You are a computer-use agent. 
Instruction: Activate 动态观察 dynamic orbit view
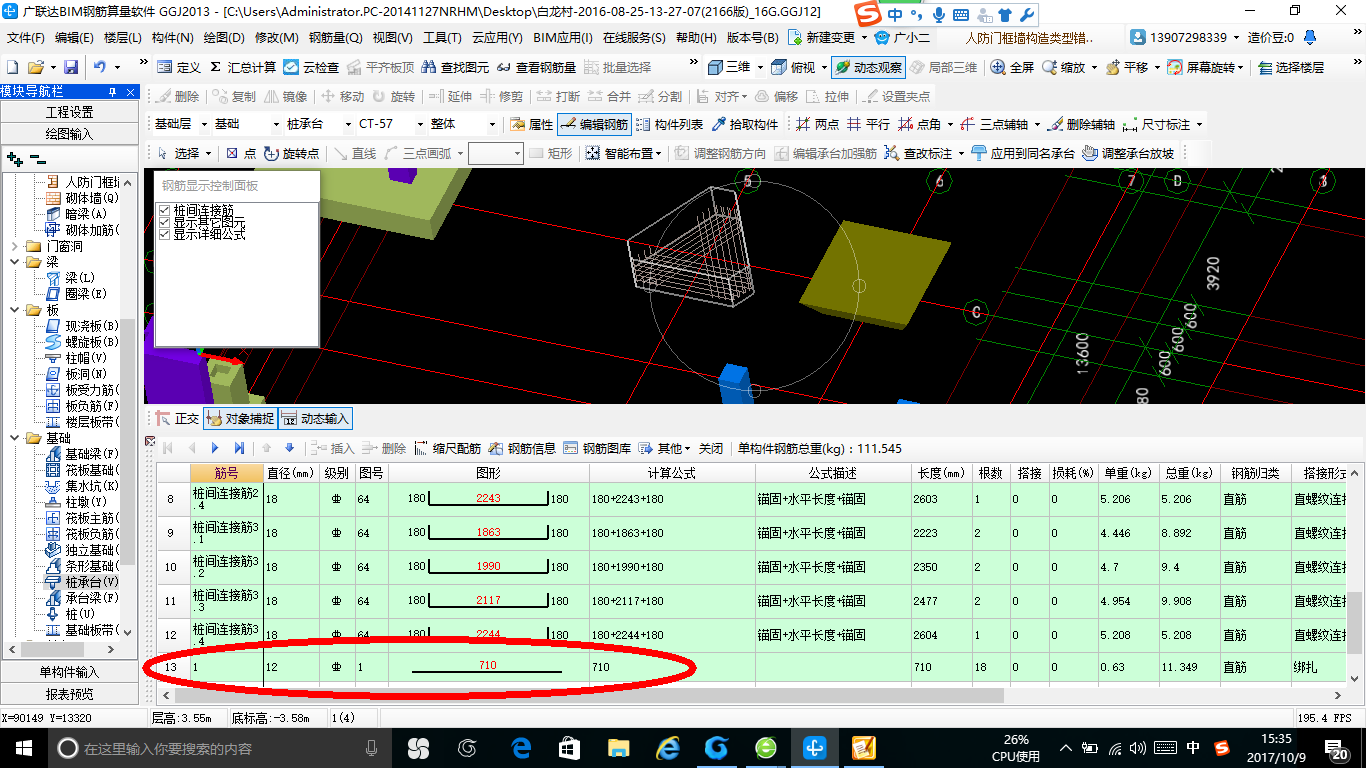(x=868, y=68)
